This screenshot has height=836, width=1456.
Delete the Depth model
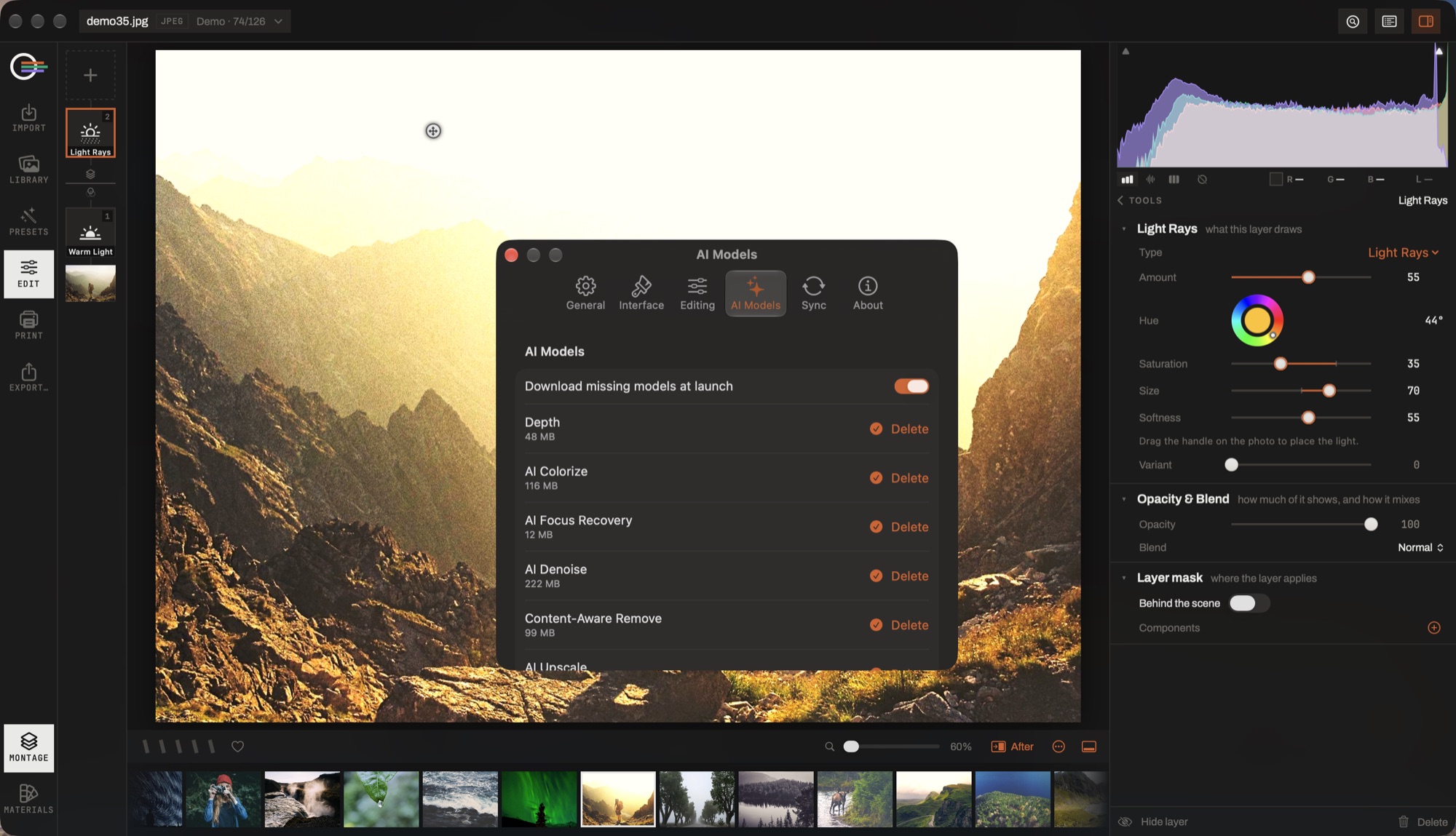[909, 429]
